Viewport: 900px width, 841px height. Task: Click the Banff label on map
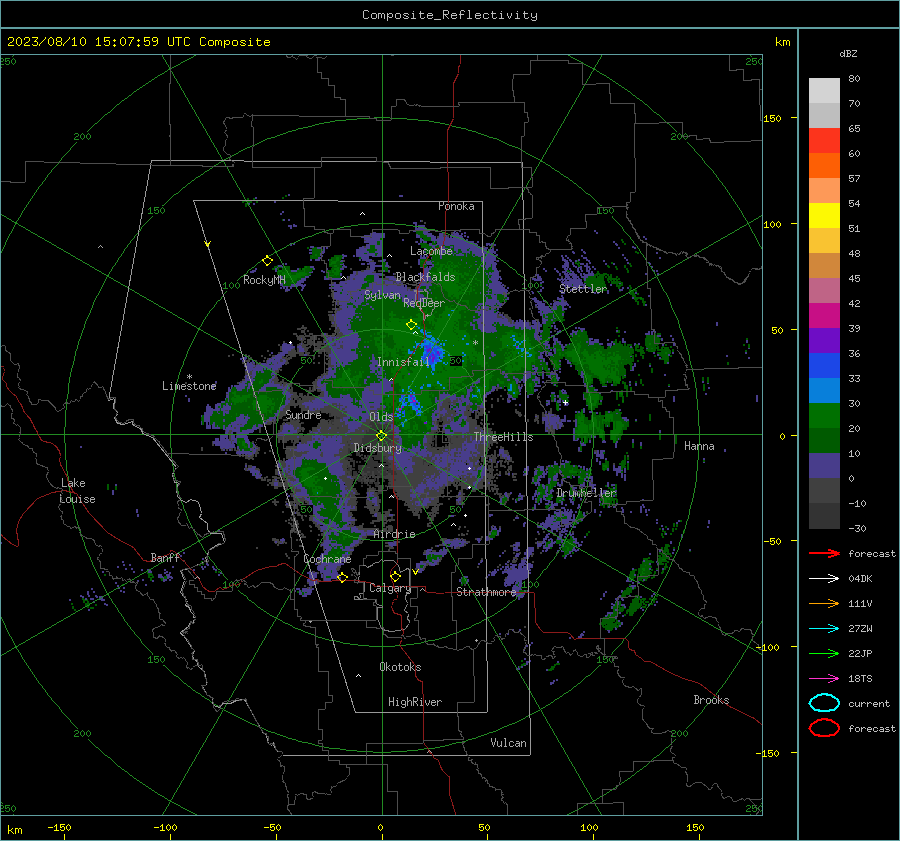(x=165, y=557)
